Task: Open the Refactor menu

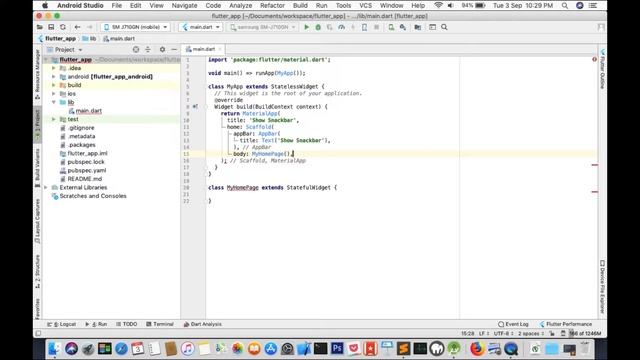Action: tap(272, 6)
